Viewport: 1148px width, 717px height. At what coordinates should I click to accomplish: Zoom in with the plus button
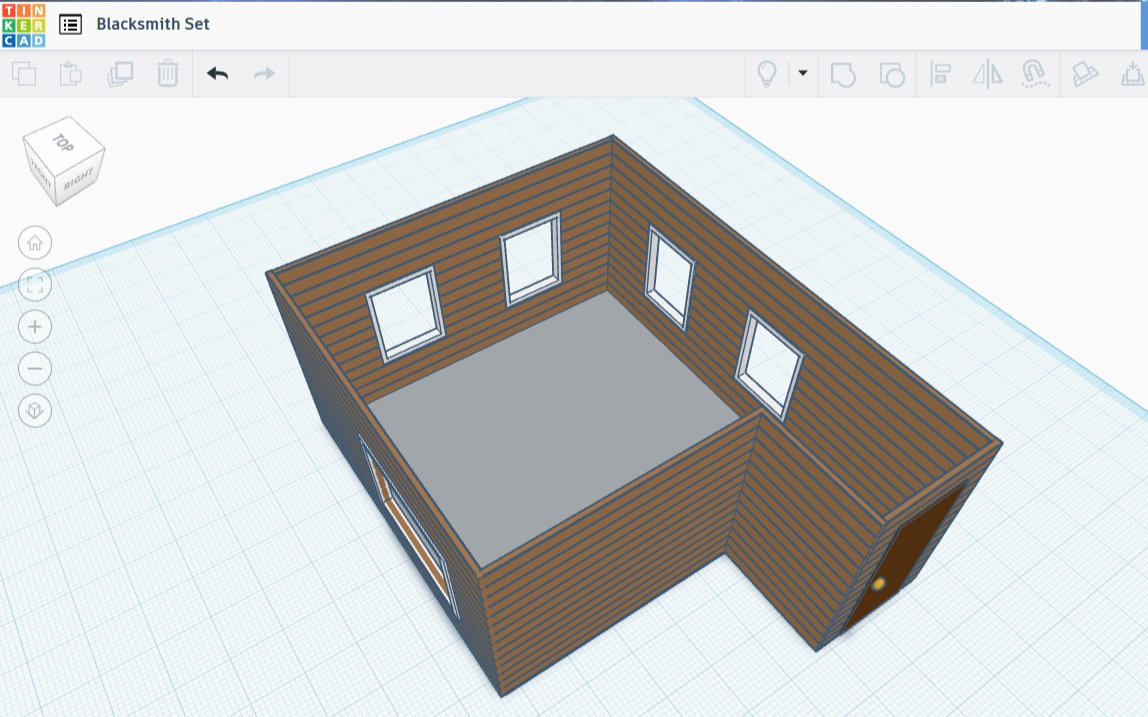pyautogui.click(x=35, y=327)
